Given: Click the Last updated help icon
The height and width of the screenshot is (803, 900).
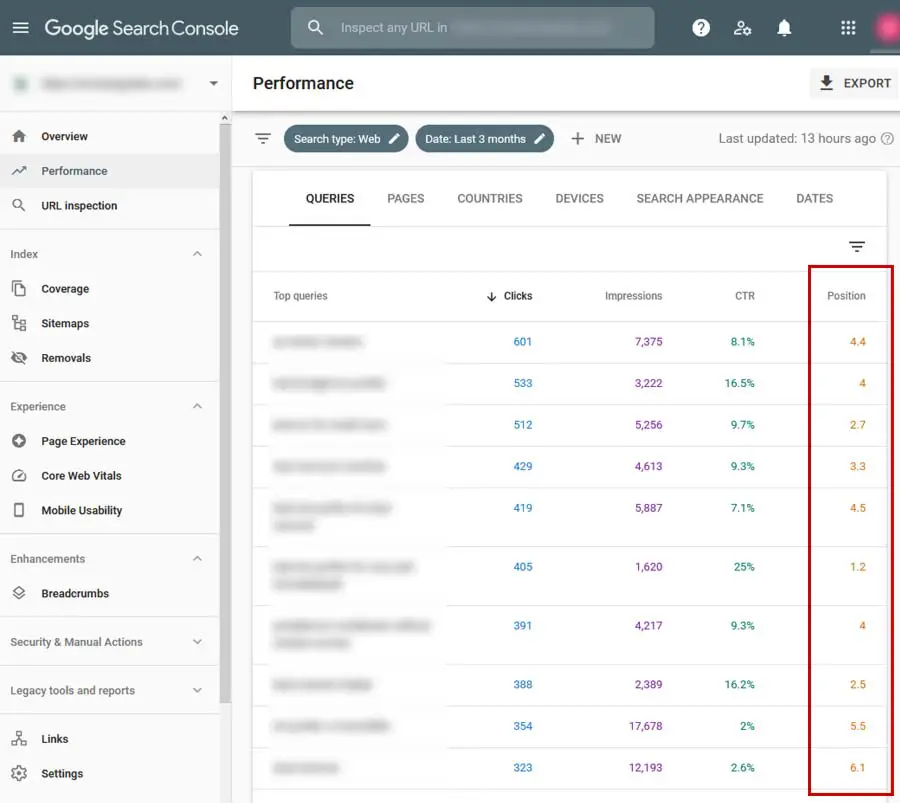Looking at the screenshot, I should (x=887, y=138).
